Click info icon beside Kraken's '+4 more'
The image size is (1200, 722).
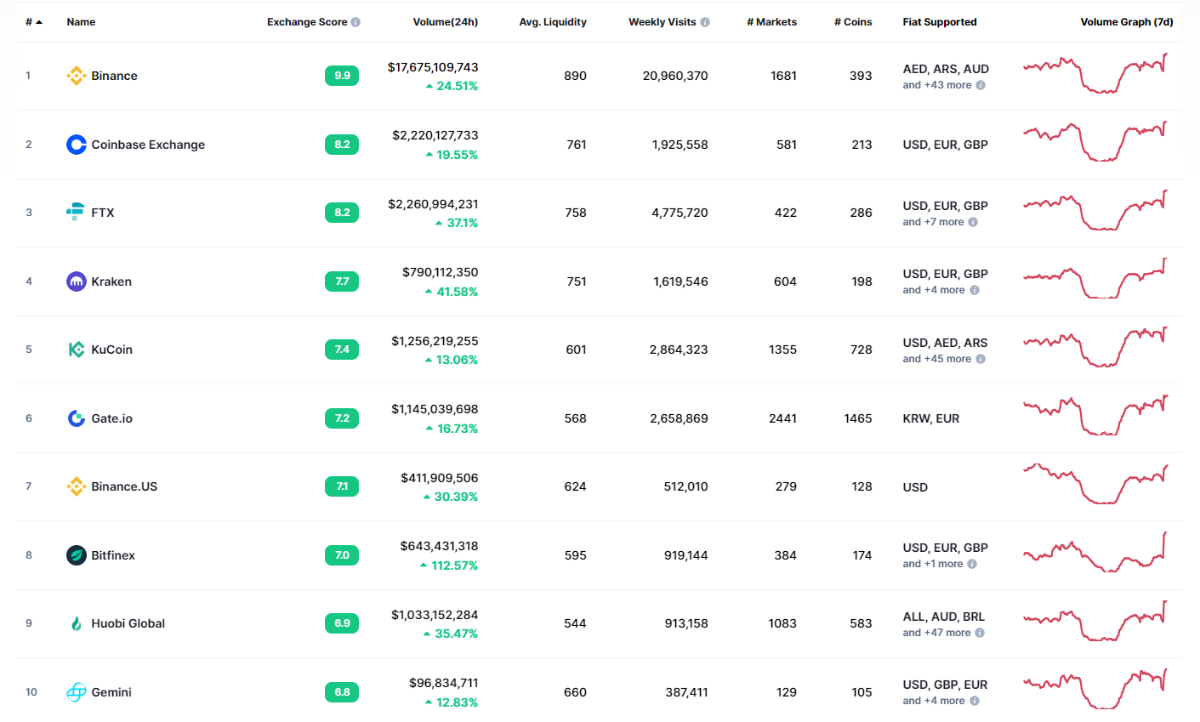(973, 290)
